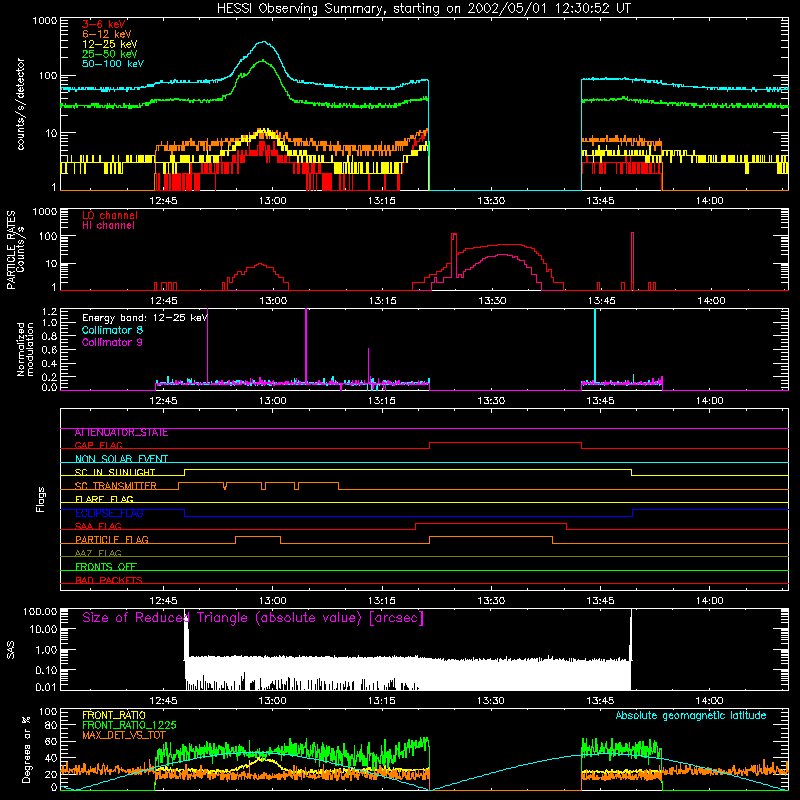Click the counts/s/detector axis label
800x800 pixels.
pos(21,104)
